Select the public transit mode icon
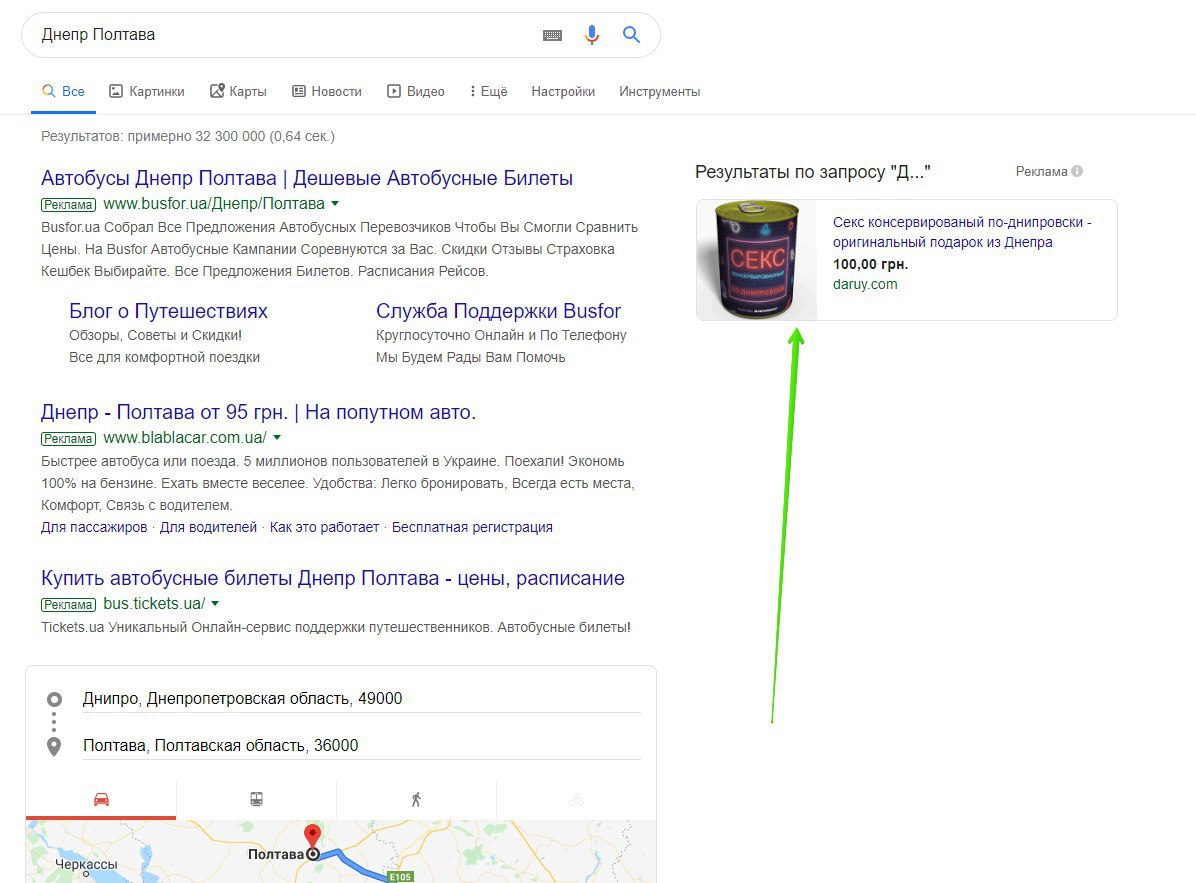The image size is (1196, 883). 256,799
